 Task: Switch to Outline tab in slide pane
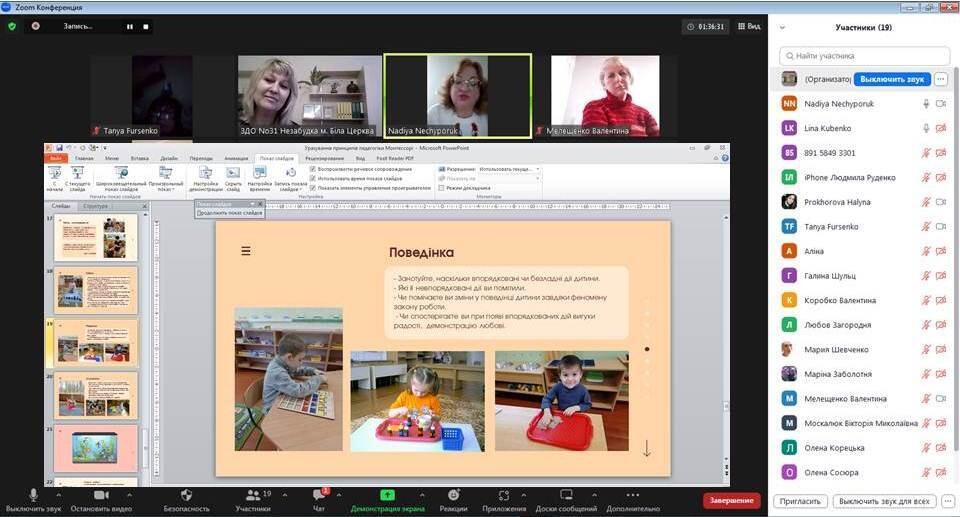pos(95,206)
